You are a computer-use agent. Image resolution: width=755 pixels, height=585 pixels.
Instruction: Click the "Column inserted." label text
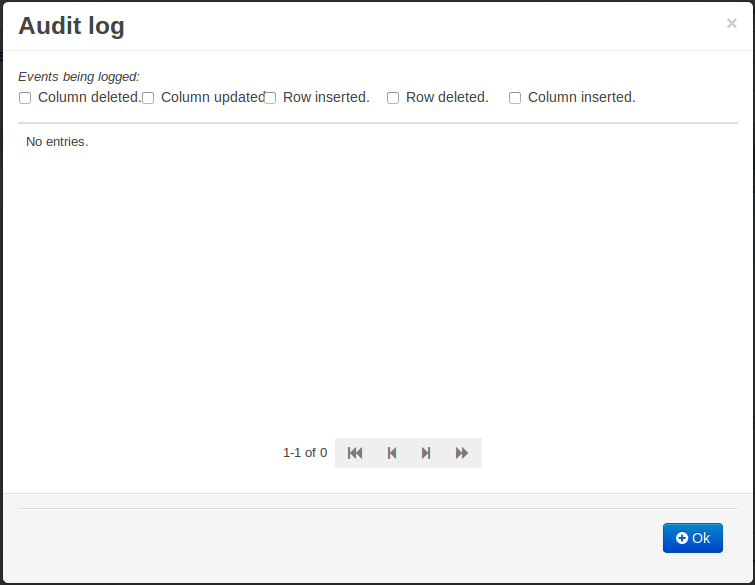(x=581, y=97)
